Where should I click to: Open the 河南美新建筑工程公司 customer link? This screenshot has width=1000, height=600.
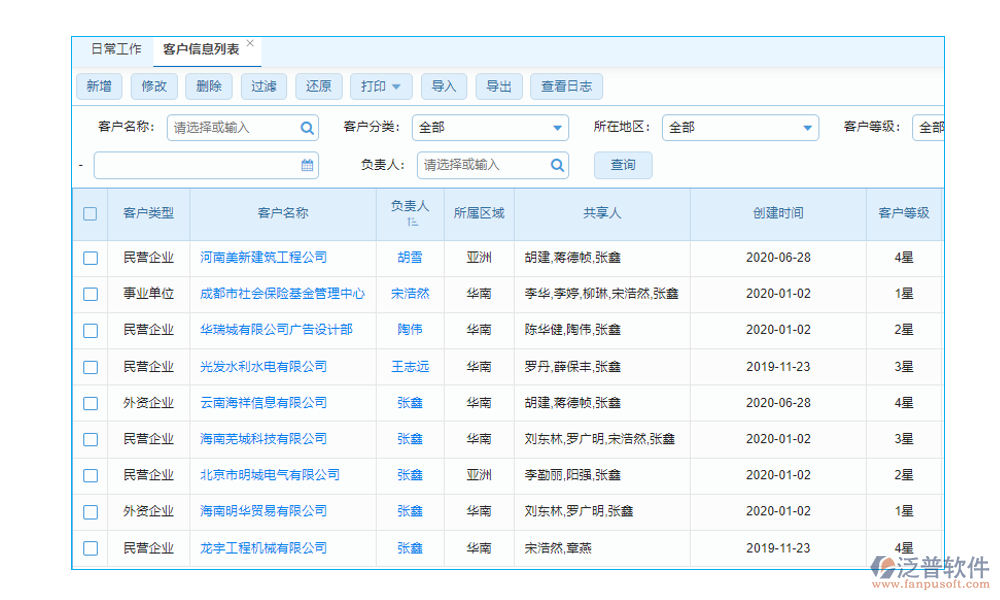(x=262, y=257)
